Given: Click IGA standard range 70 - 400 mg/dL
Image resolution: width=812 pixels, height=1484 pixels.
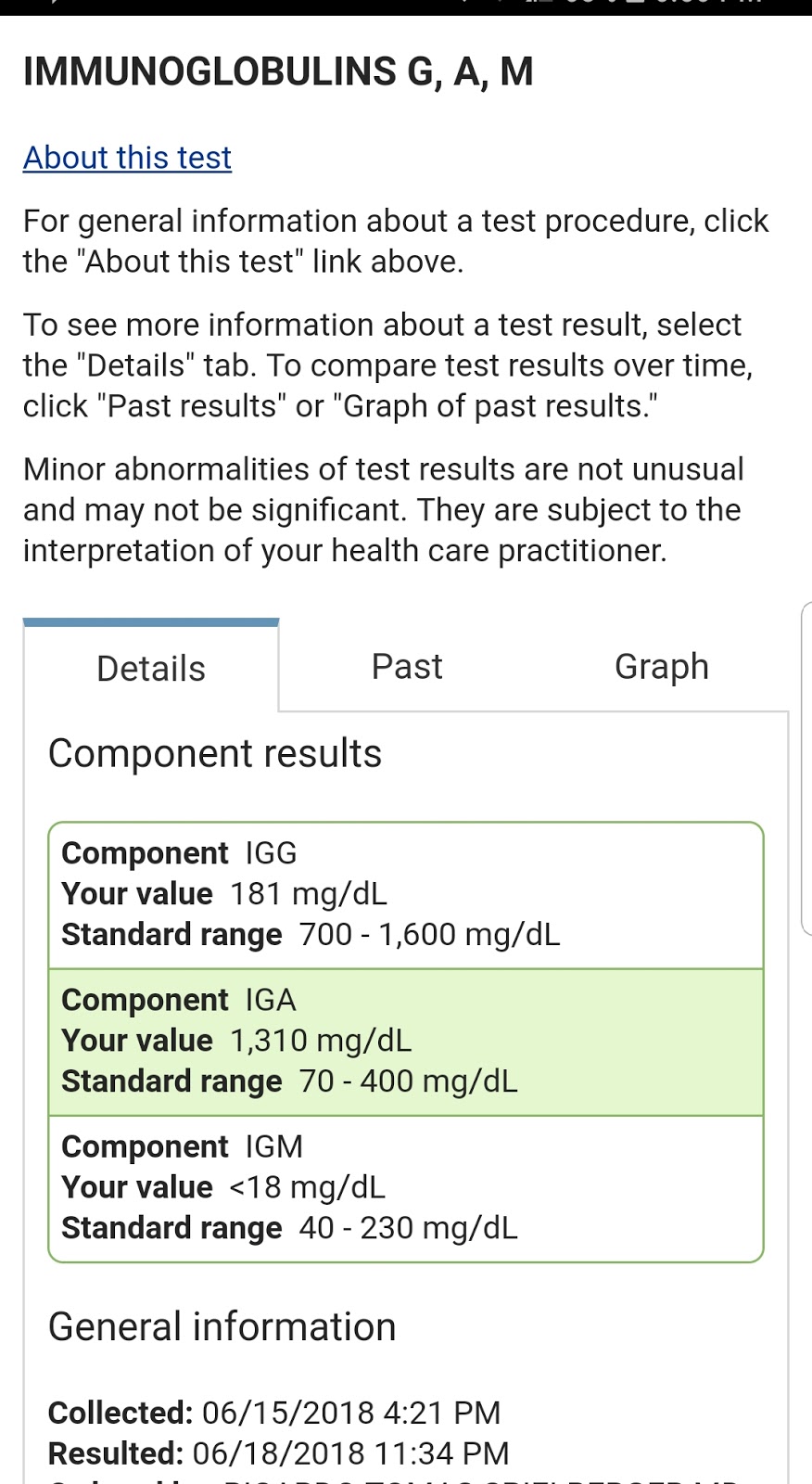Looking at the screenshot, I should [408, 1081].
